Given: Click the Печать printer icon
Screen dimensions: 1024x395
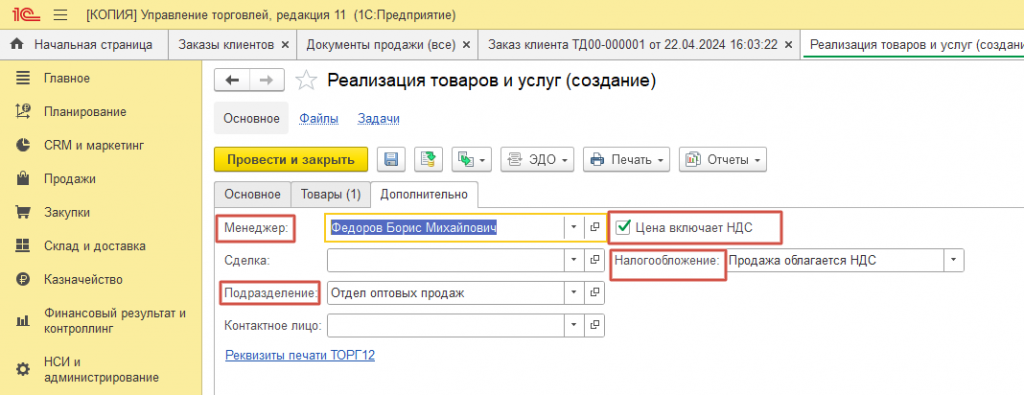Looking at the screenshot, I should 597,160.
